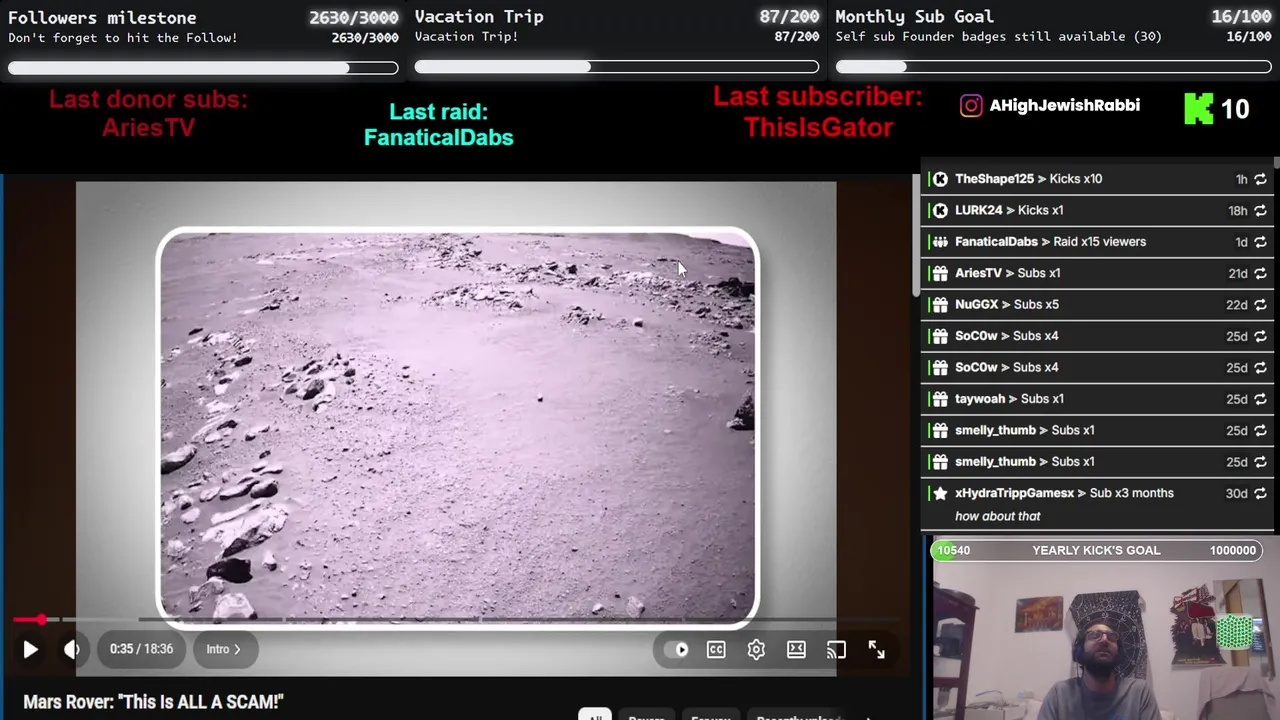Click the Vacation Trip progress bar

coord(617,67)
